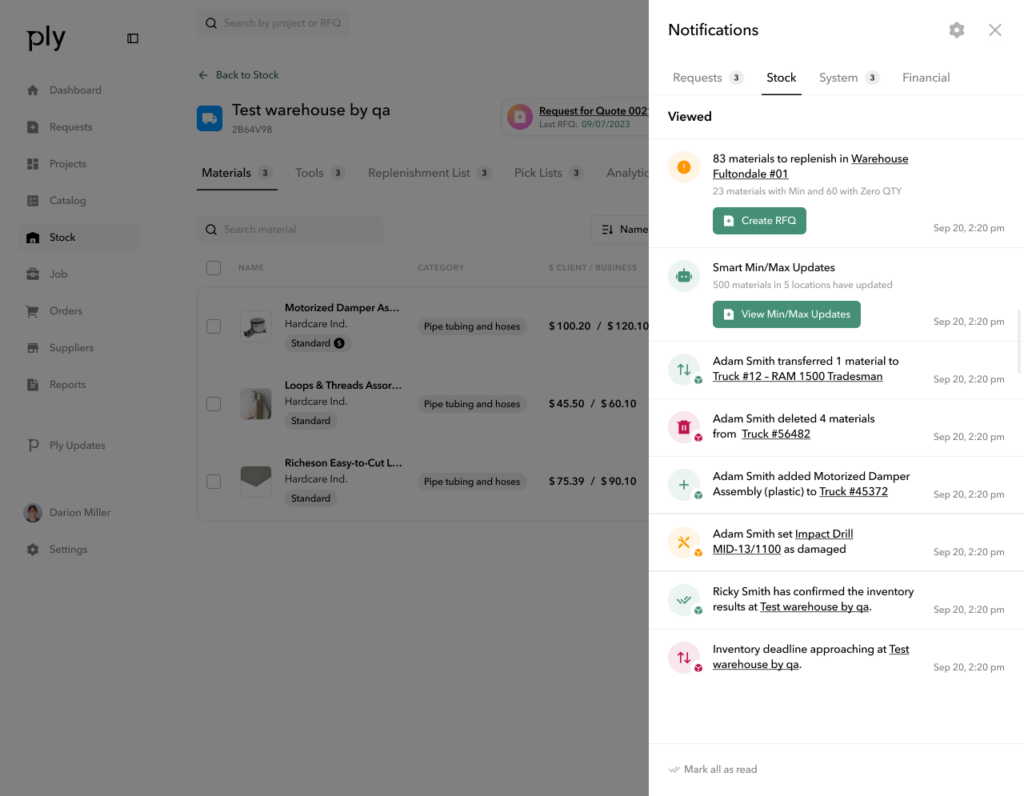This screenshot has height=796, width=1024.
Task: Switch to Requests notifications tab
Action: coord(708,78)
